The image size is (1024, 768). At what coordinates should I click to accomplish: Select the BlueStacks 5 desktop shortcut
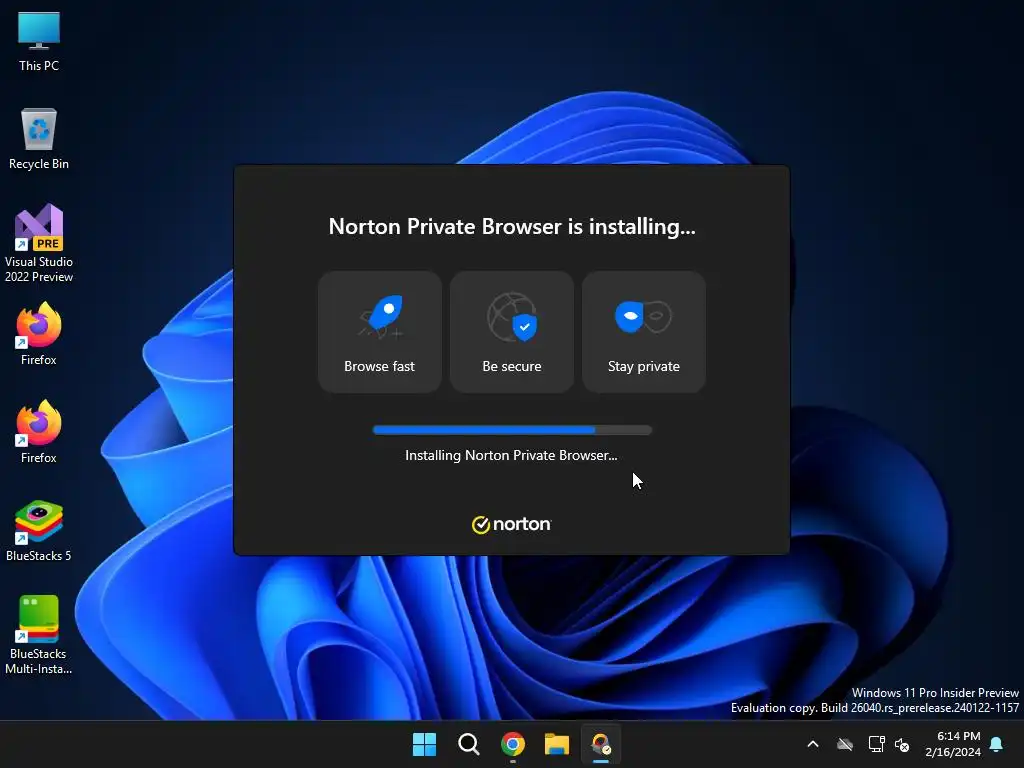[39, 531]
